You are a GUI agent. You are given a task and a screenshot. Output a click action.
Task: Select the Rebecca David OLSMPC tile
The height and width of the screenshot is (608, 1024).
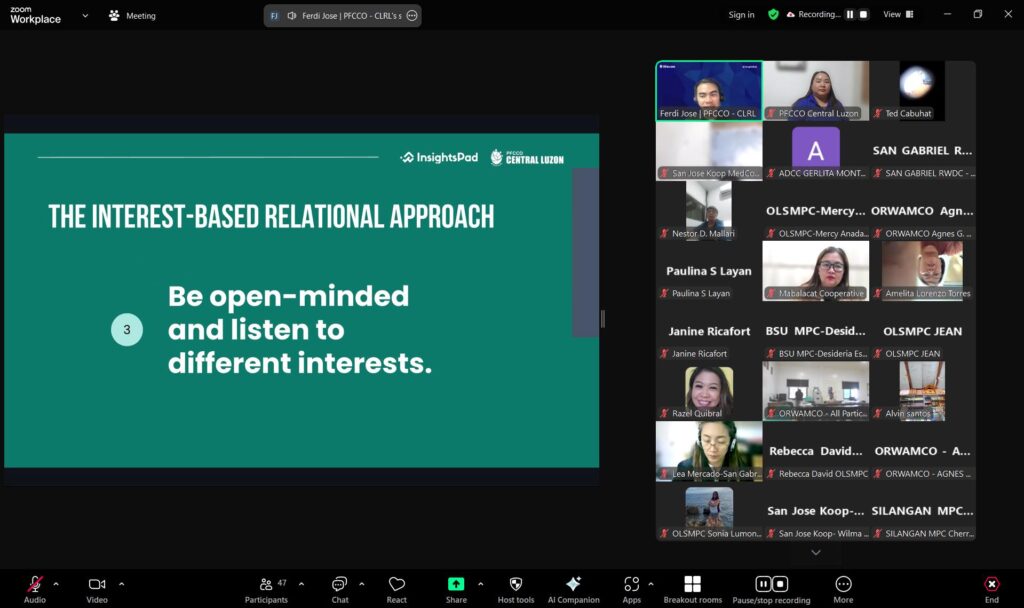click(x=816, y=451)
